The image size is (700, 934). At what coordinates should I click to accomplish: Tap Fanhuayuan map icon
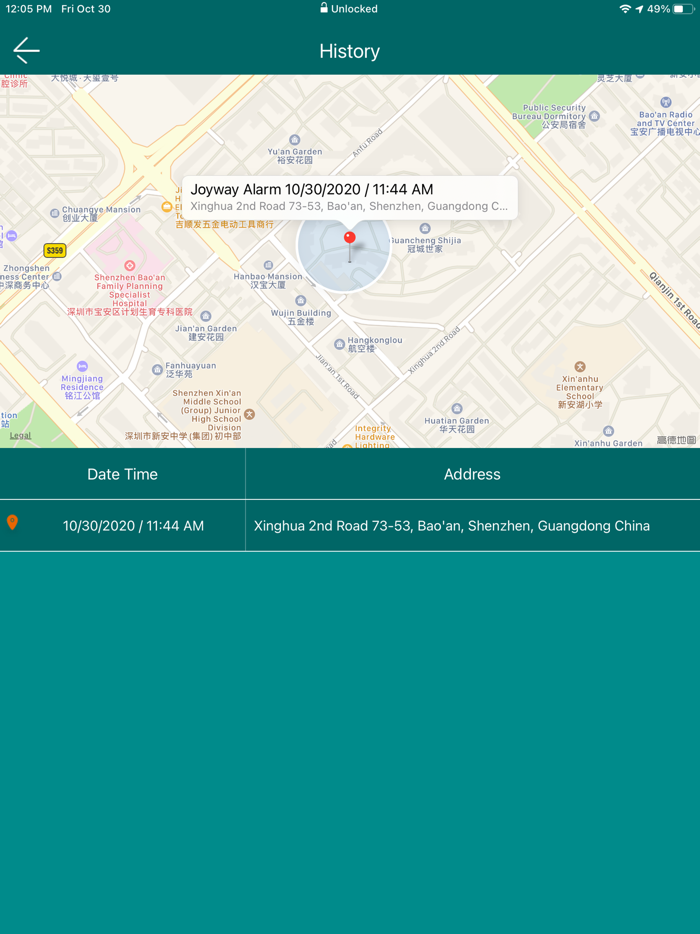point(157,369)
